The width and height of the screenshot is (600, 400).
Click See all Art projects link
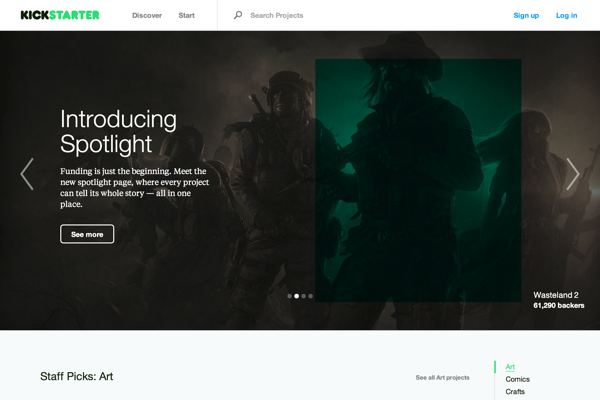coord(442,377)
